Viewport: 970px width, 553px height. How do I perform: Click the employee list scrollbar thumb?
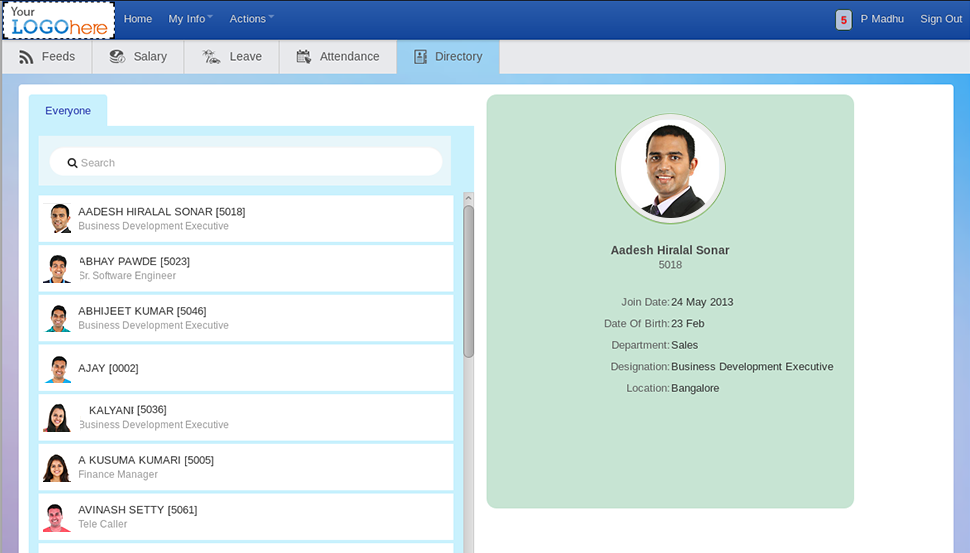[x=468, y=281]
